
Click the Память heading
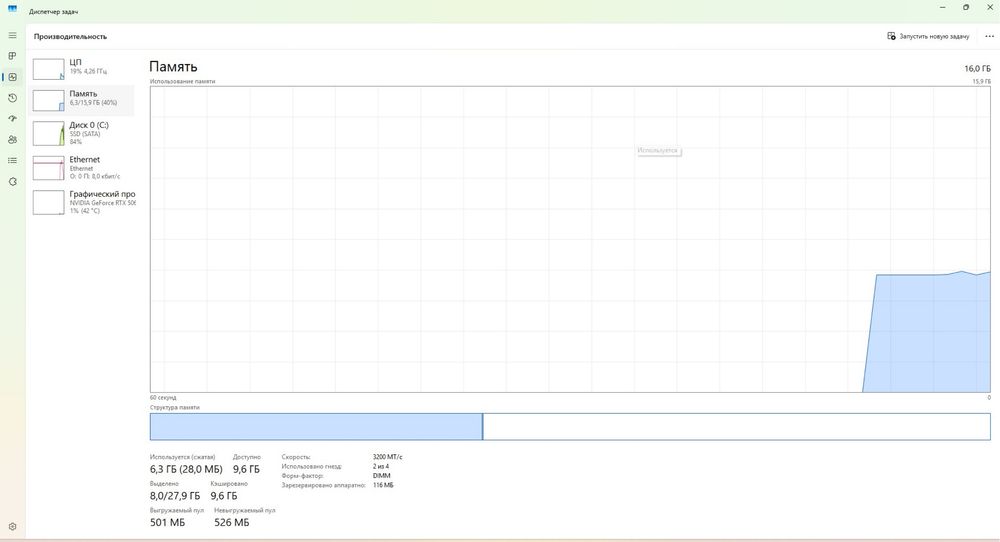pos(173,66)
